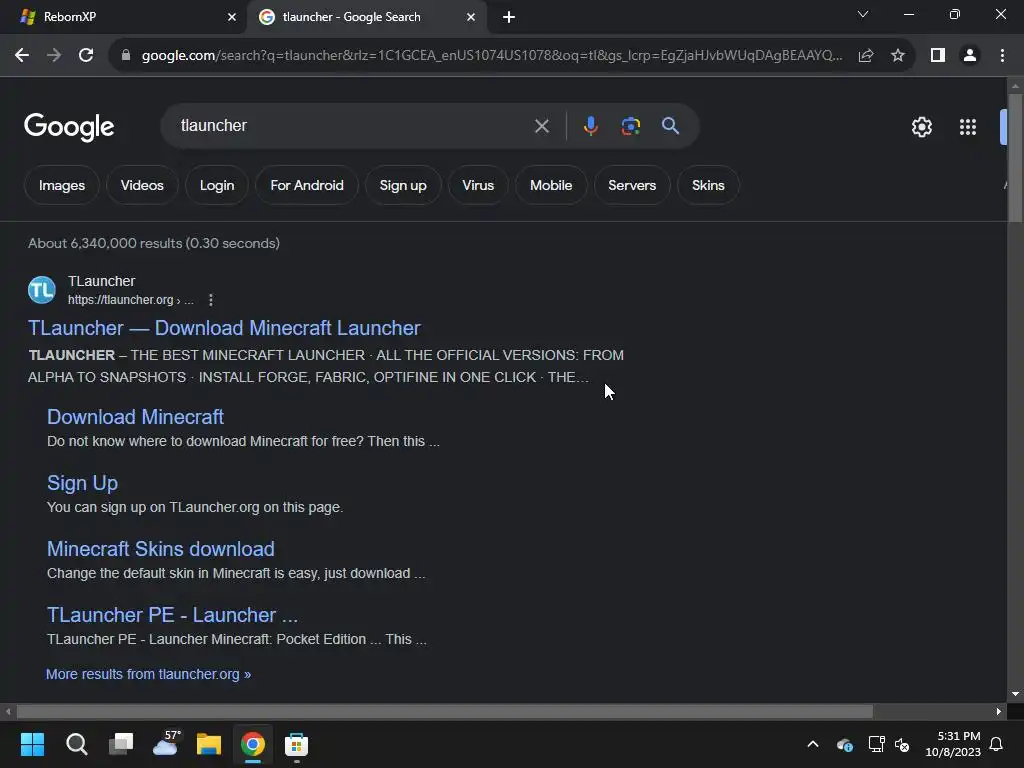Open the Windows Start menu

pos(32,744)
